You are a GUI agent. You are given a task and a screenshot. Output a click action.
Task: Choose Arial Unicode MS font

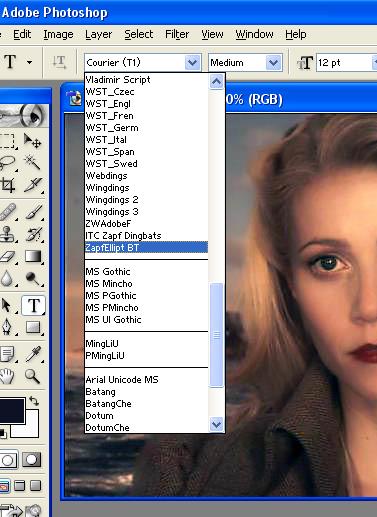coord(122,380)
